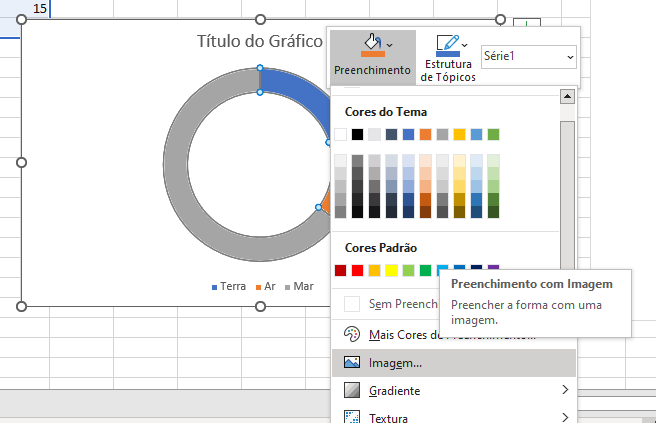
Task: Select black in Cores do Tema
Action: (x=358, y=134)
